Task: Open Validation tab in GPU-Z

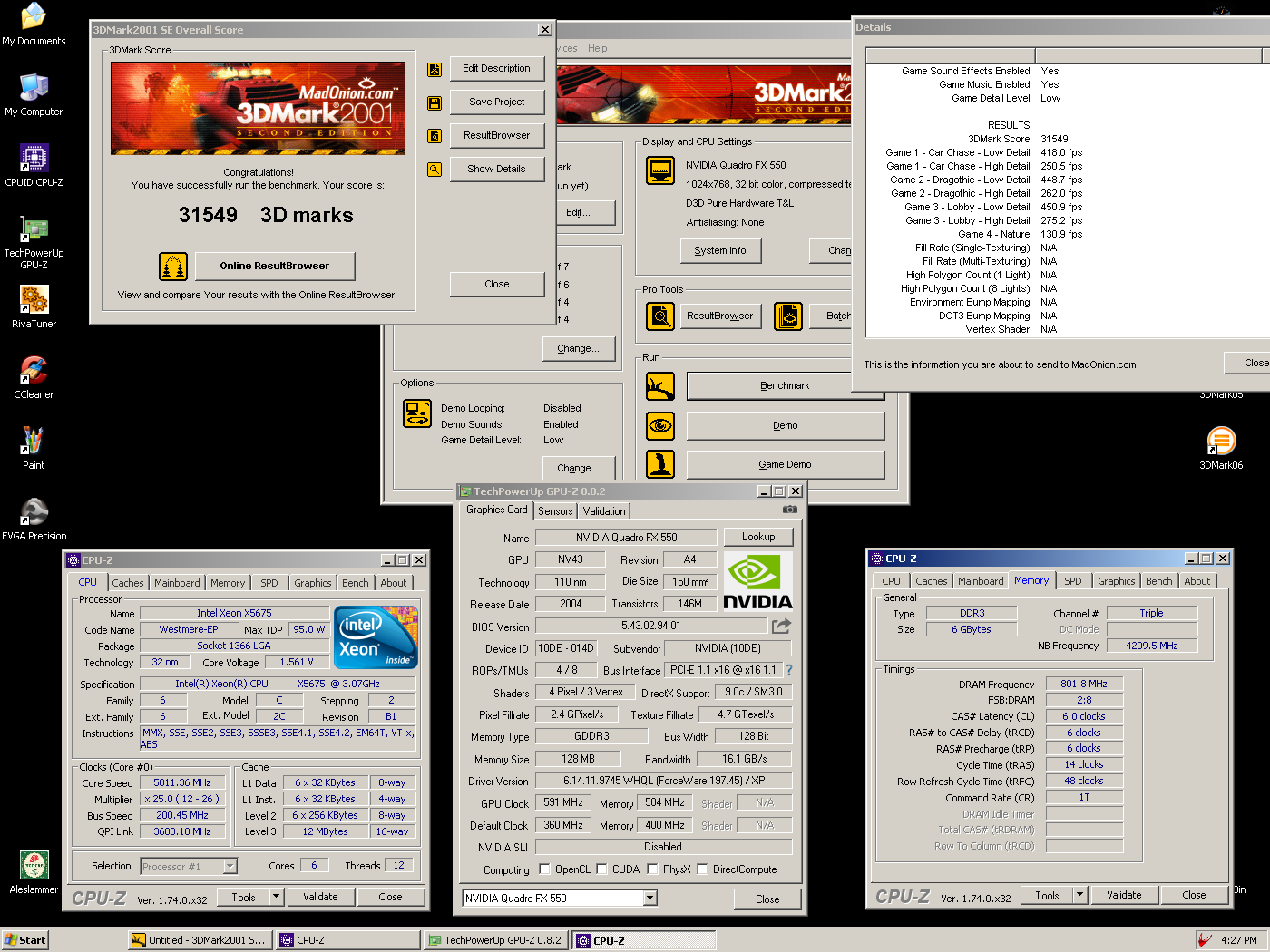Action: click(x=604, y=511)
